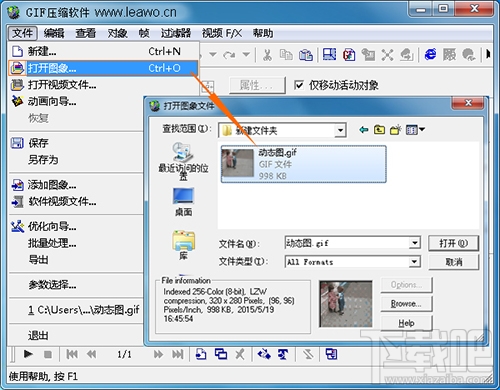Expand the 文件类型 All Formats dropdown

coord(414,262)
